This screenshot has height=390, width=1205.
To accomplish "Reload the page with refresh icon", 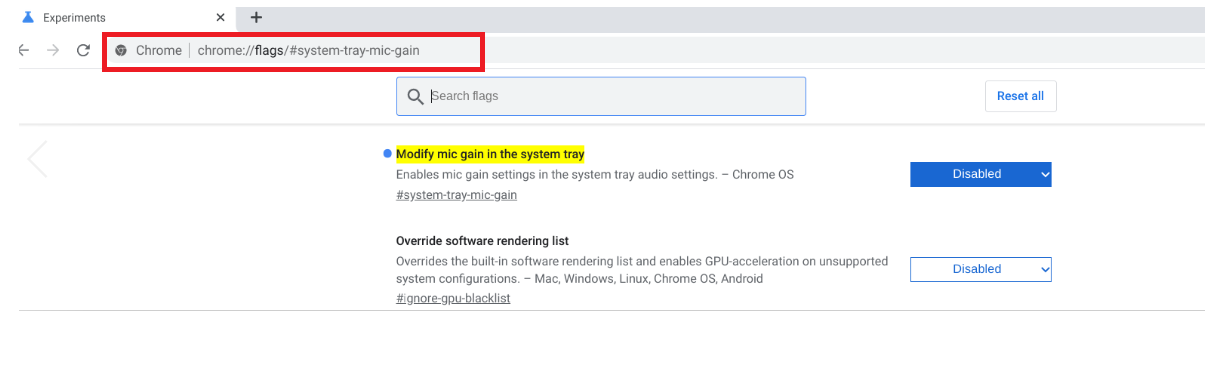I will tap(84, 50).
